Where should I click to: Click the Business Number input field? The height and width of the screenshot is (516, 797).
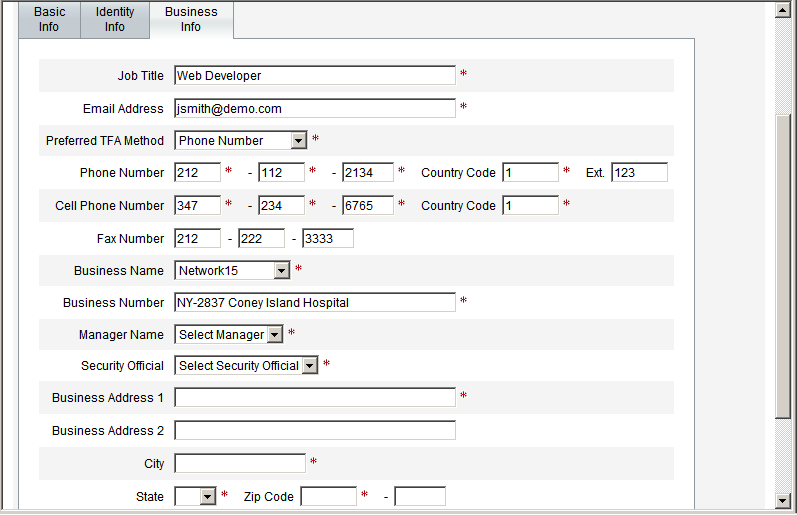(314, 302)
